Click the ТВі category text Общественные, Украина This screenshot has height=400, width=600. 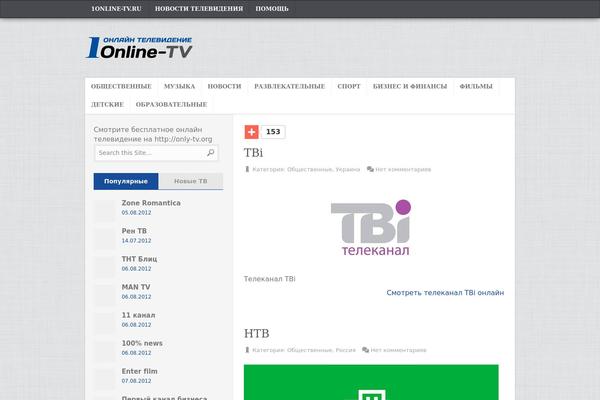point(323,169)
